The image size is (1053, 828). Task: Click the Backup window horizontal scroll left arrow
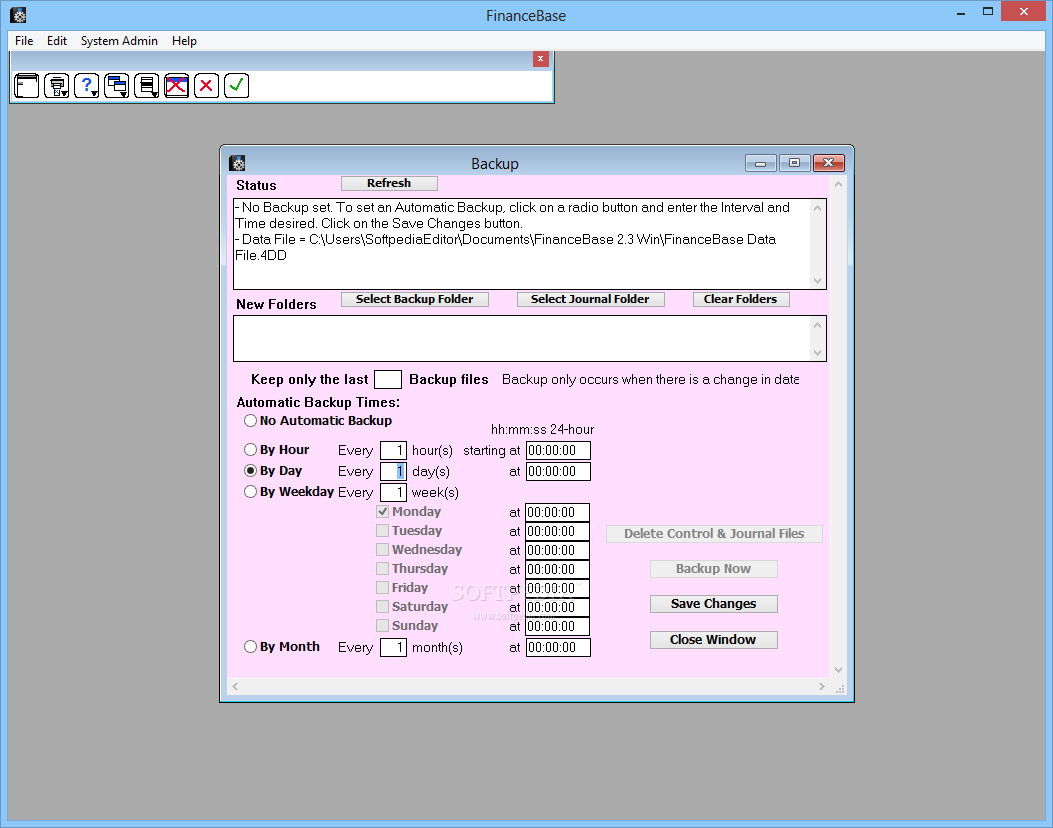[235, 686]
